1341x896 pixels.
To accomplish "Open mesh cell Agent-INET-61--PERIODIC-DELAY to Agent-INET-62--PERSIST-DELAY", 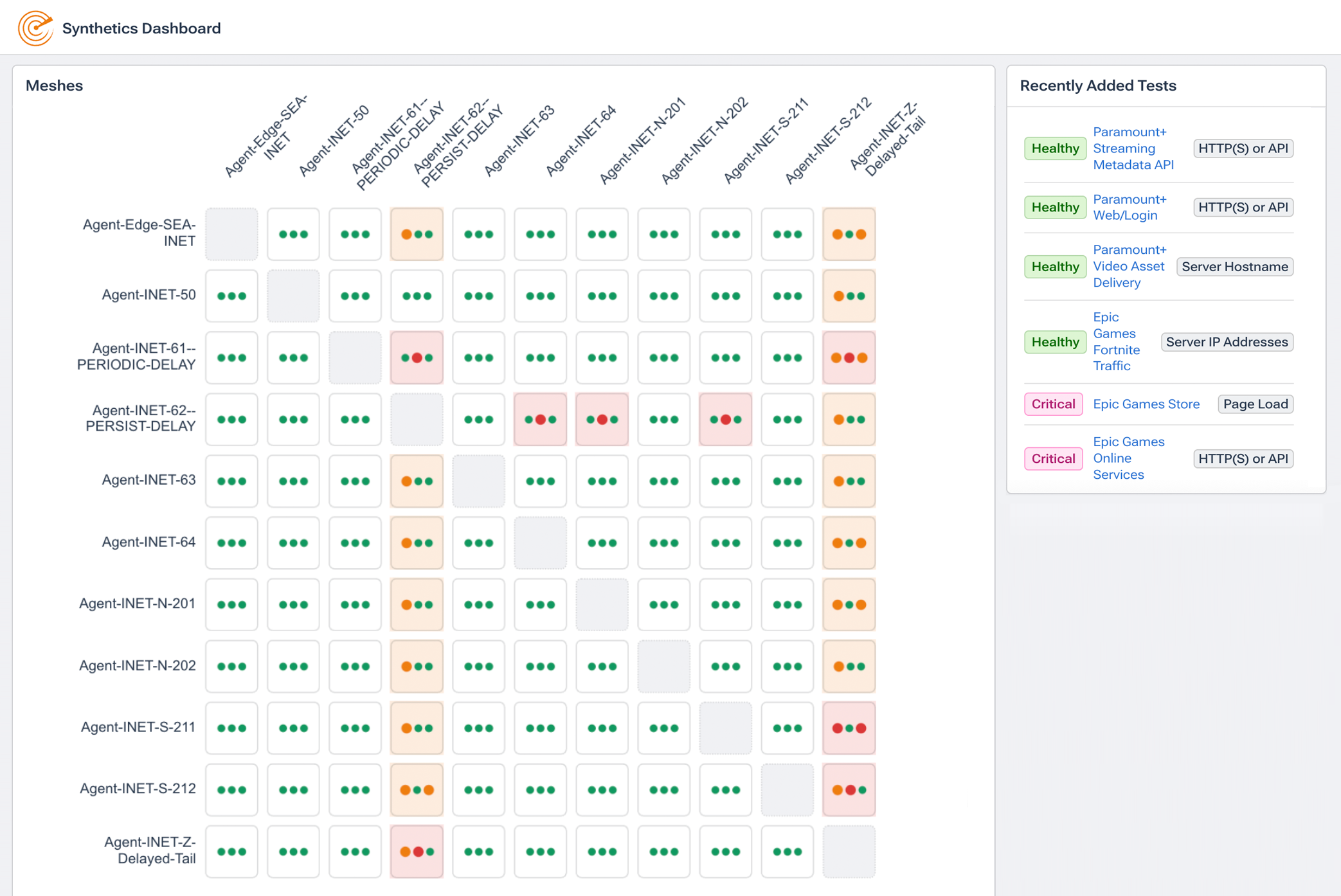I will pyautogui.click(x=417, y=357).
